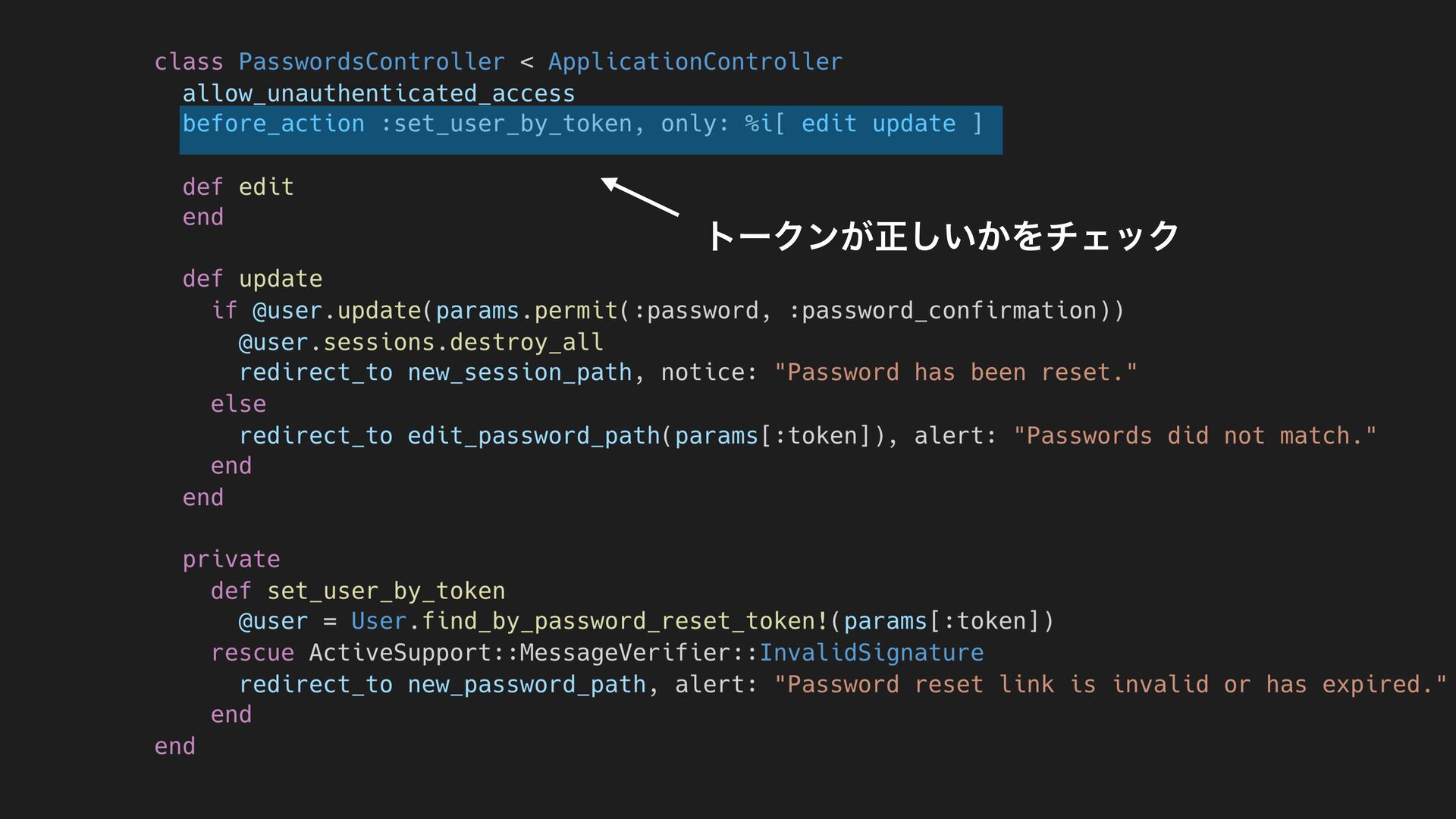
Task: Click the '@user.update(params.permit' line
Action: [x=667, y=310]
